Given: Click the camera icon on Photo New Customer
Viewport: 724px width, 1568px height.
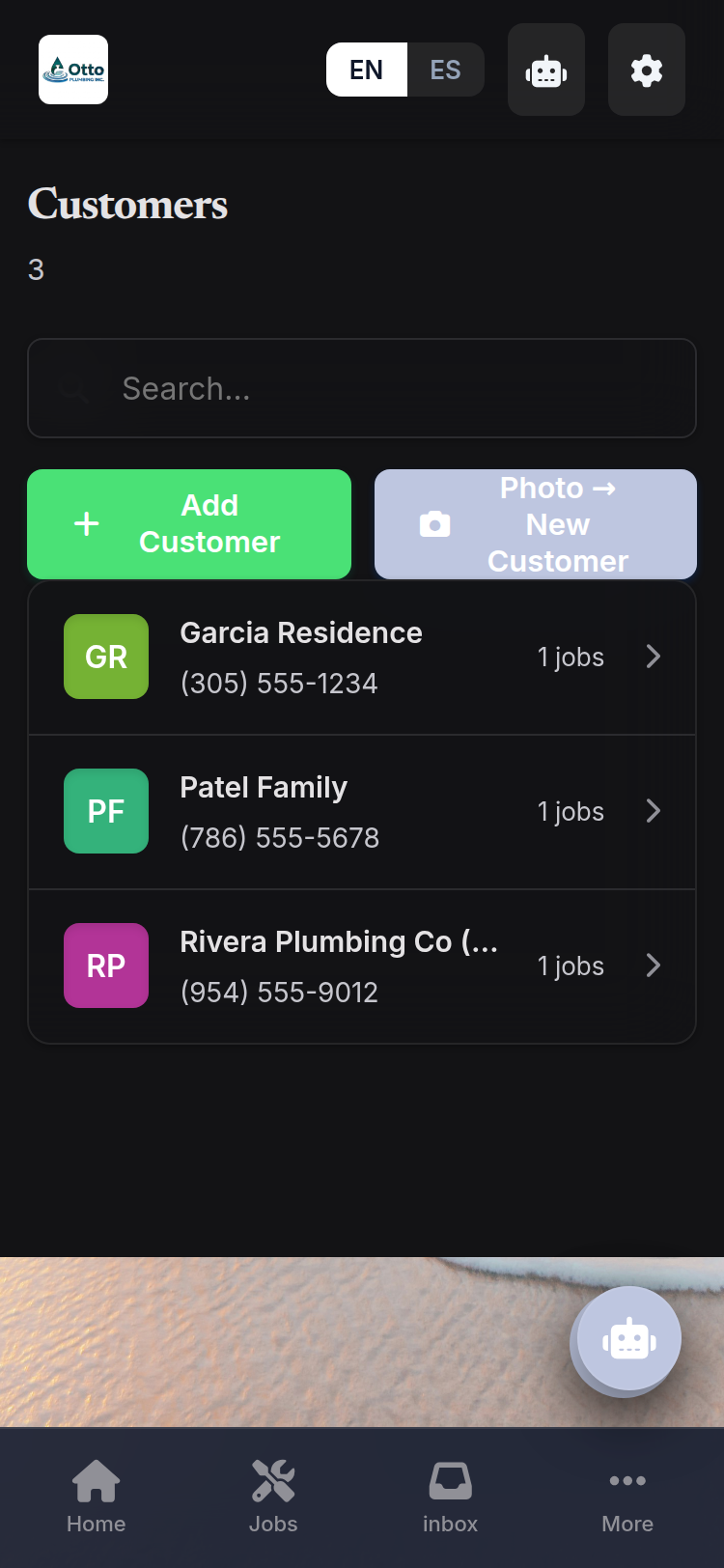Looking at the screenshot, I should pyautogui.click(x=435, y=524).
